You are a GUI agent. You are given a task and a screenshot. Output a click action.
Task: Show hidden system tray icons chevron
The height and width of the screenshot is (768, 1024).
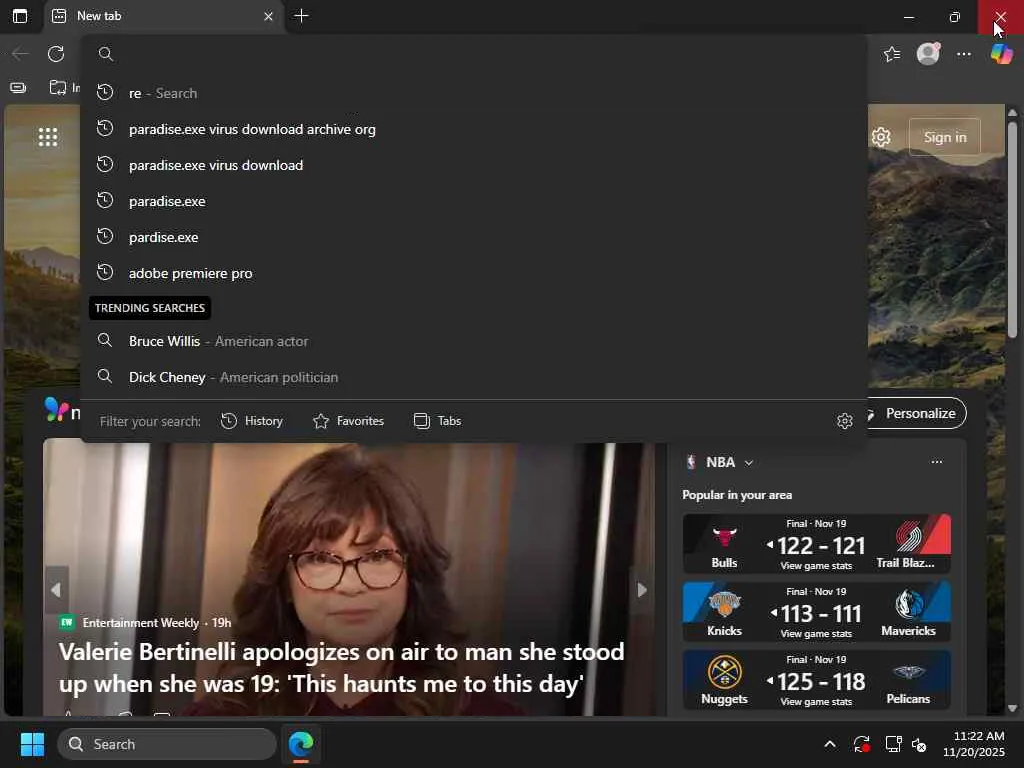click(x=829, y=744)
